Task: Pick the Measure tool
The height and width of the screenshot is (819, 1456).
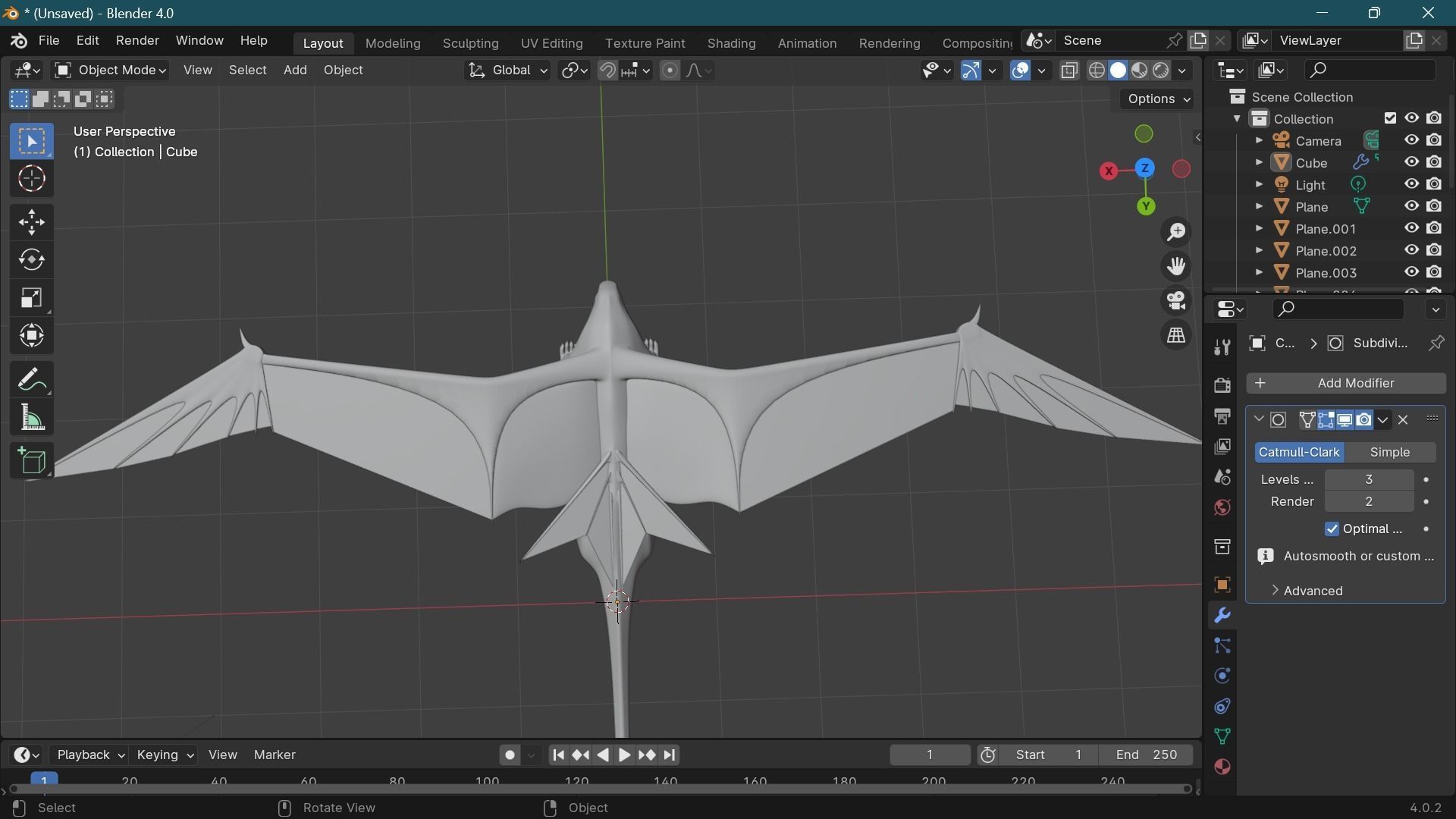Action: click(32, 418)
